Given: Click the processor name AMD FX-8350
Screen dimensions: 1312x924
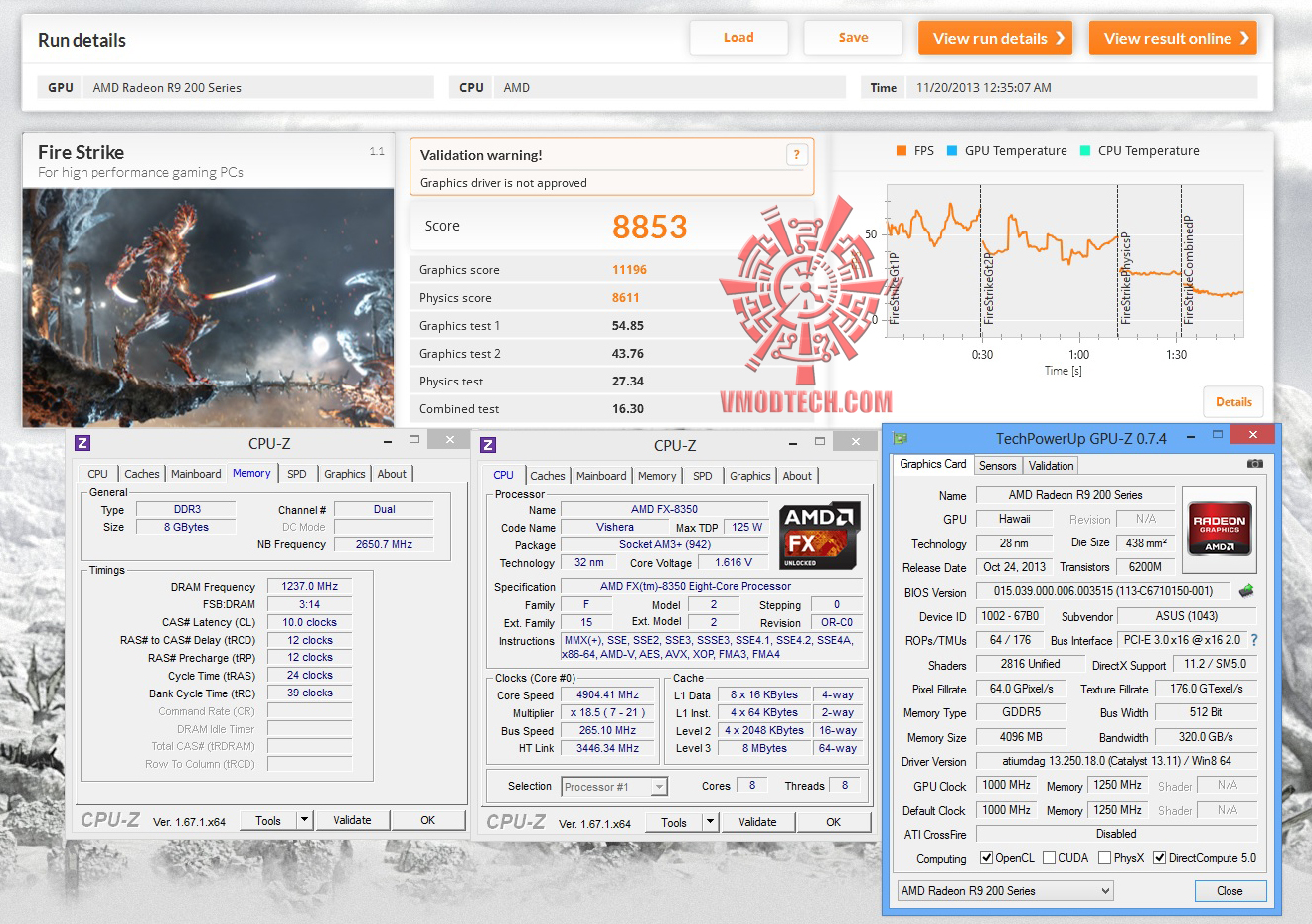Looking at the screenshot, I should (664, 509).
